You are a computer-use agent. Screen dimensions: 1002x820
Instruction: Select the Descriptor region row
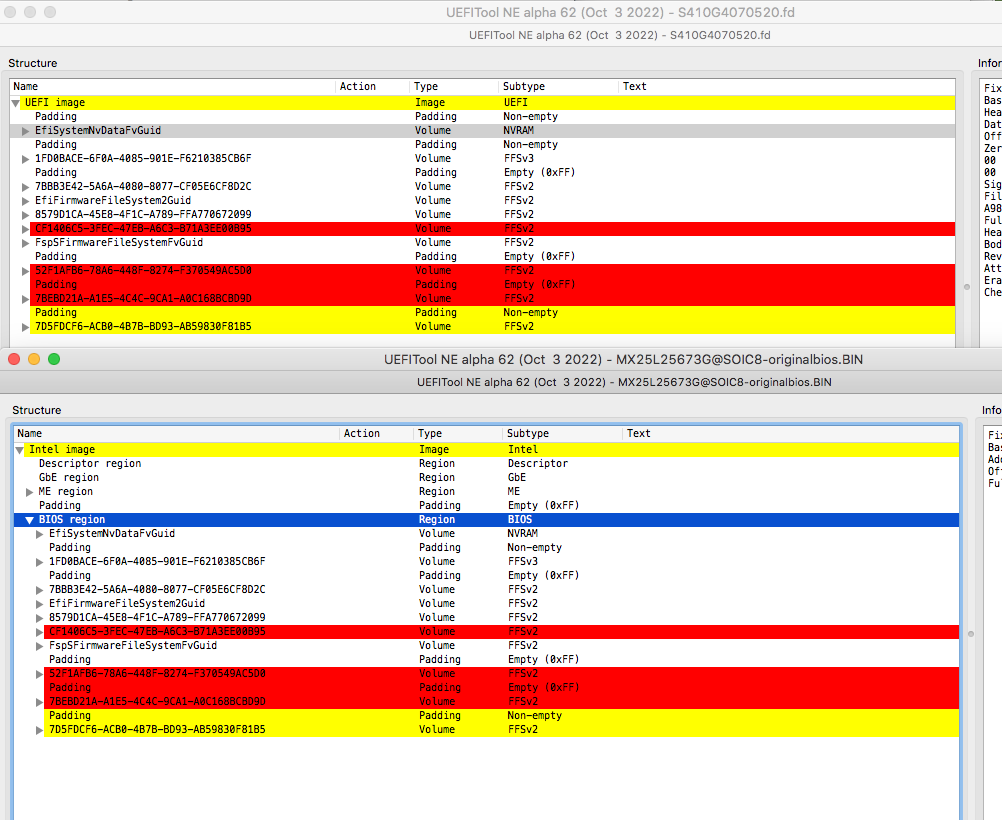point(486,463)
